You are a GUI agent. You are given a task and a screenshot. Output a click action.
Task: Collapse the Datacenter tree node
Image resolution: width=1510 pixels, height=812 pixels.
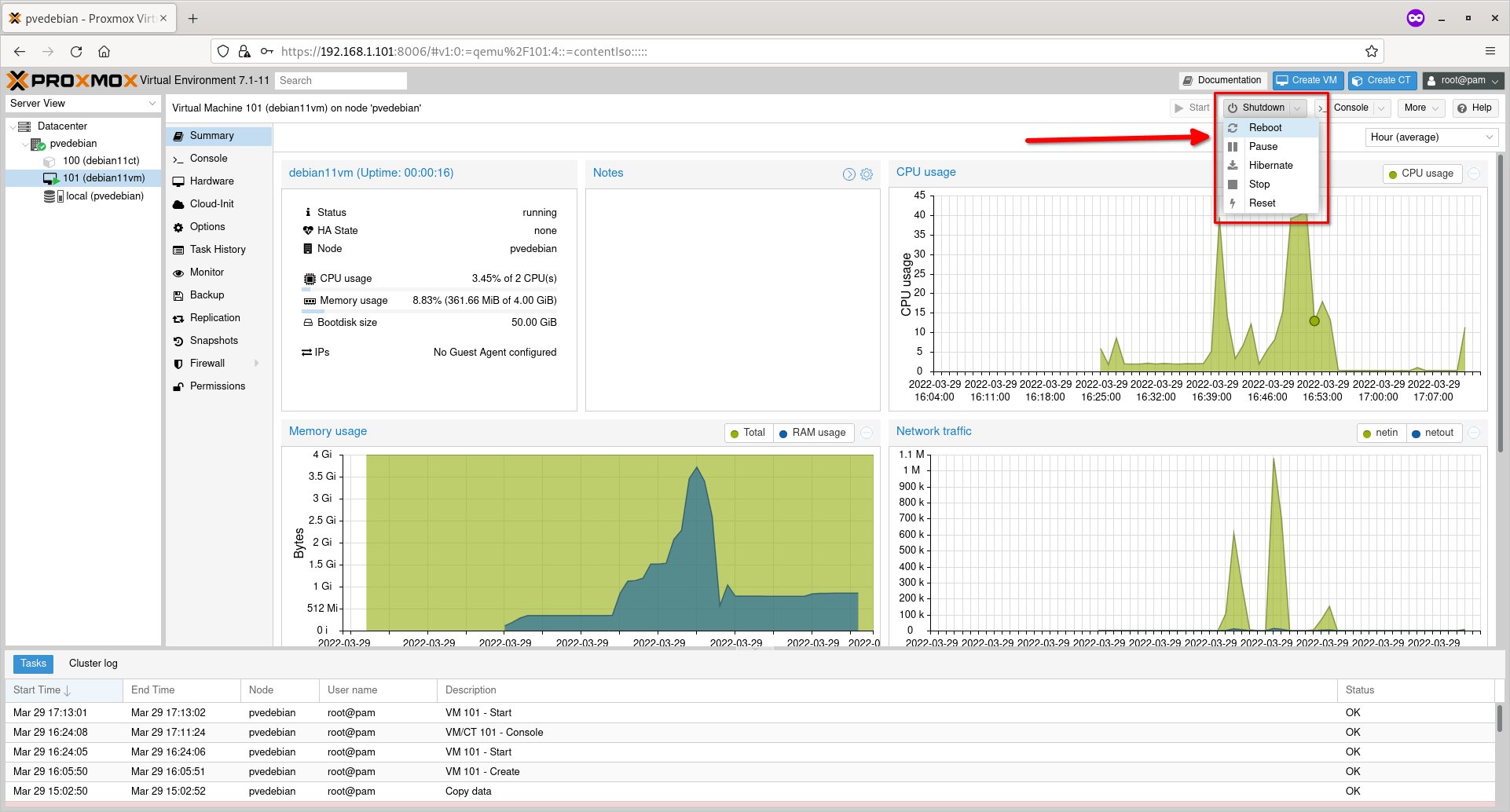coord(12,126)
